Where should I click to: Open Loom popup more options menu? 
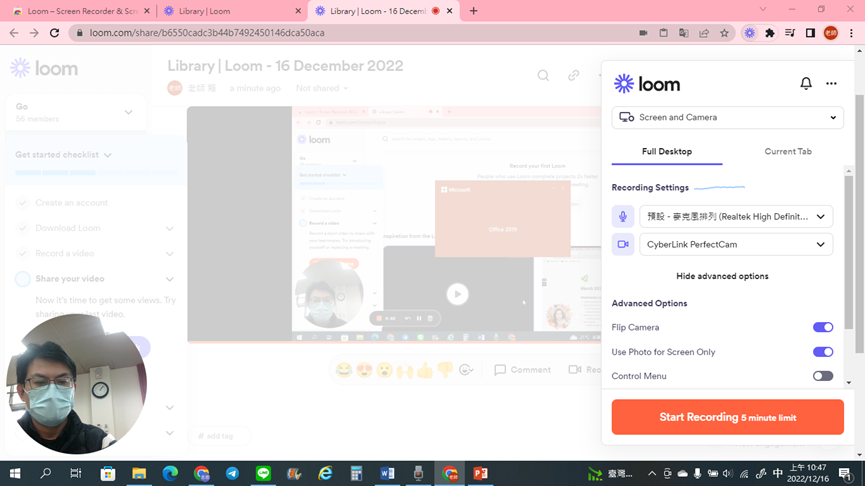[x=831, y=84]
